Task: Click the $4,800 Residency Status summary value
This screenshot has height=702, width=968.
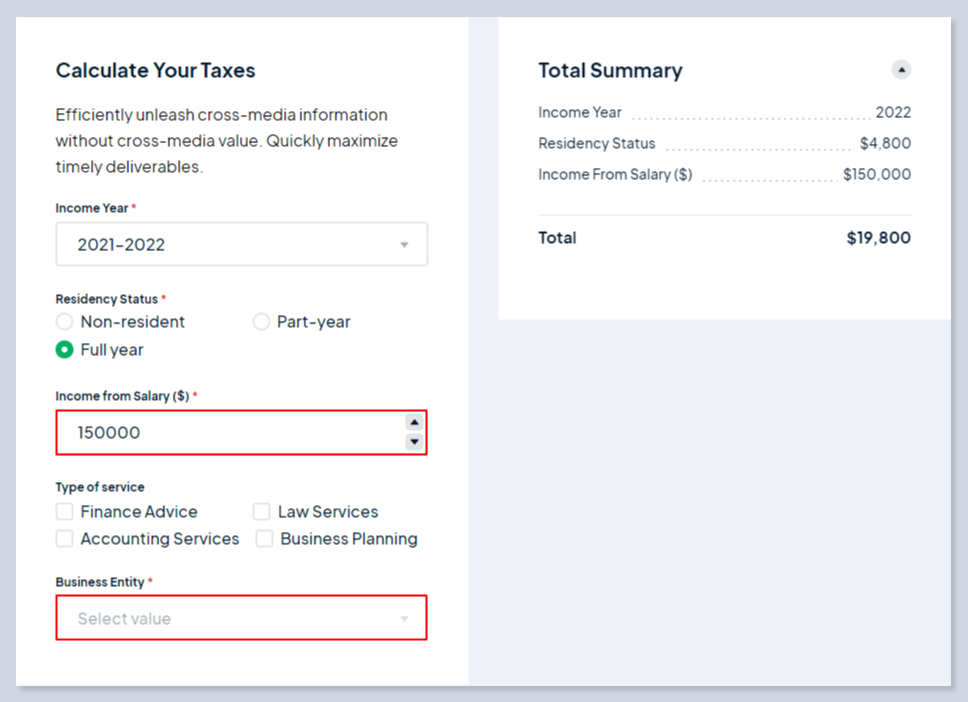Action: click(x=885, y=144)
